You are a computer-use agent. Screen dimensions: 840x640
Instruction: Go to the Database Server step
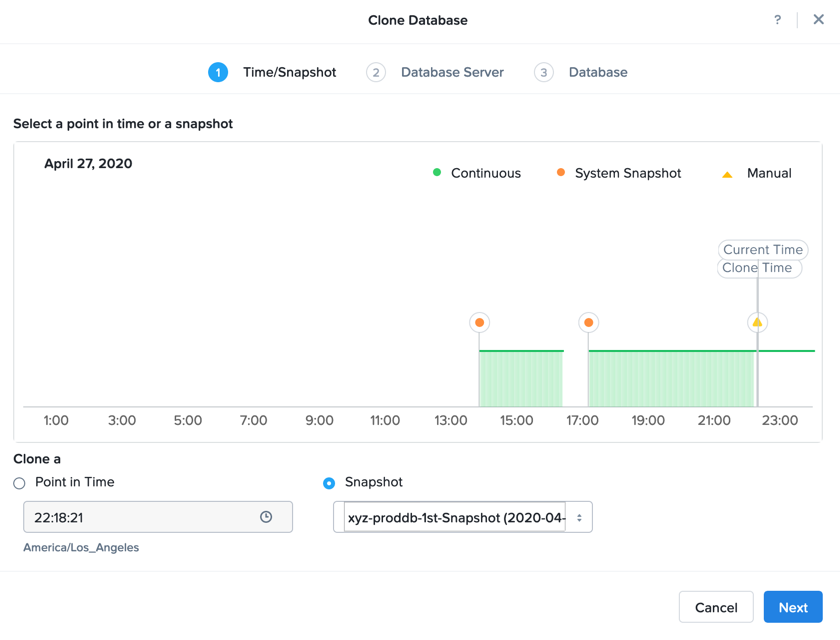coord(452,72)
